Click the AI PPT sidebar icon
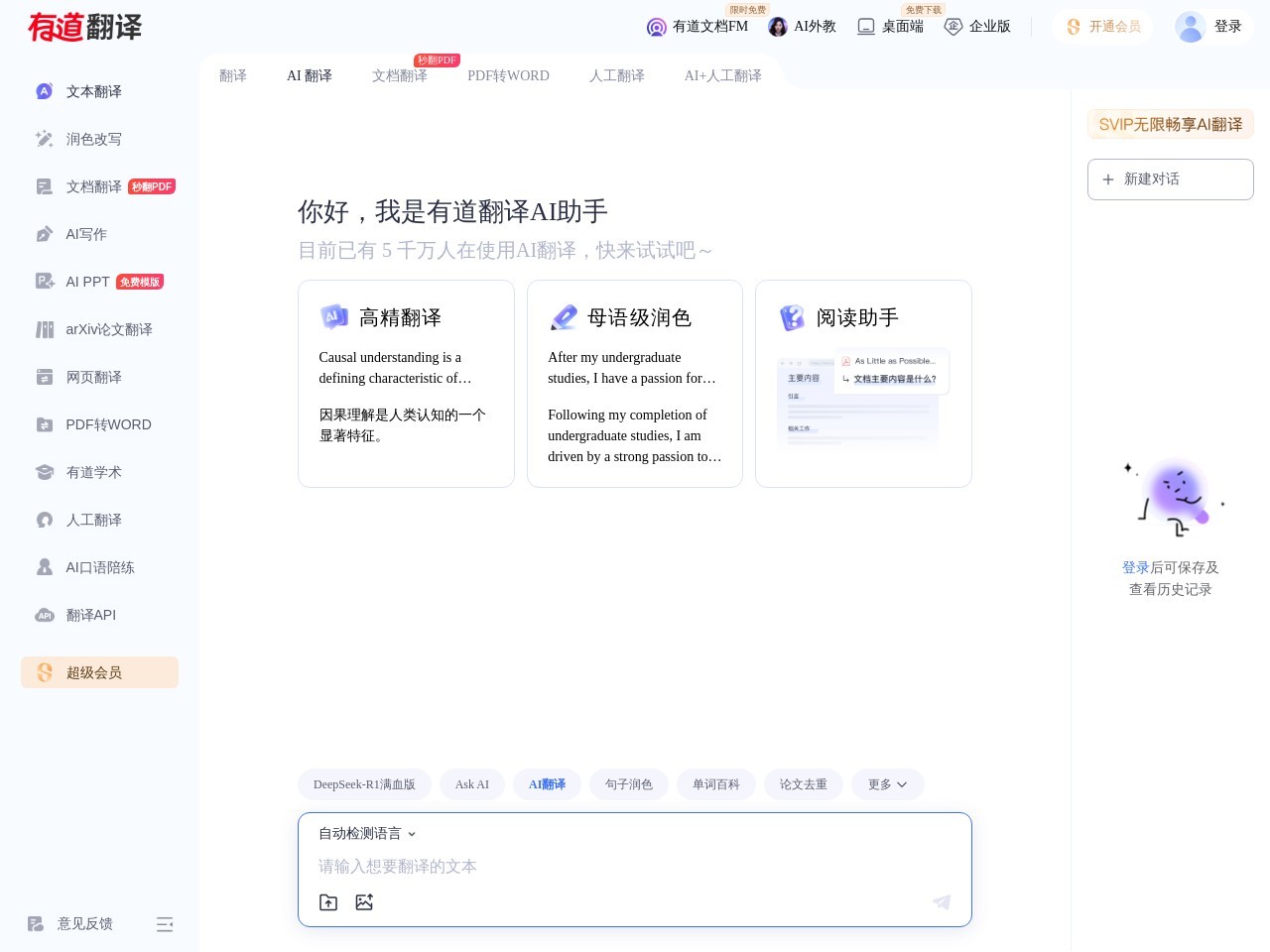The height and width of the screenshot is (952, 1270). click(45, 282)
